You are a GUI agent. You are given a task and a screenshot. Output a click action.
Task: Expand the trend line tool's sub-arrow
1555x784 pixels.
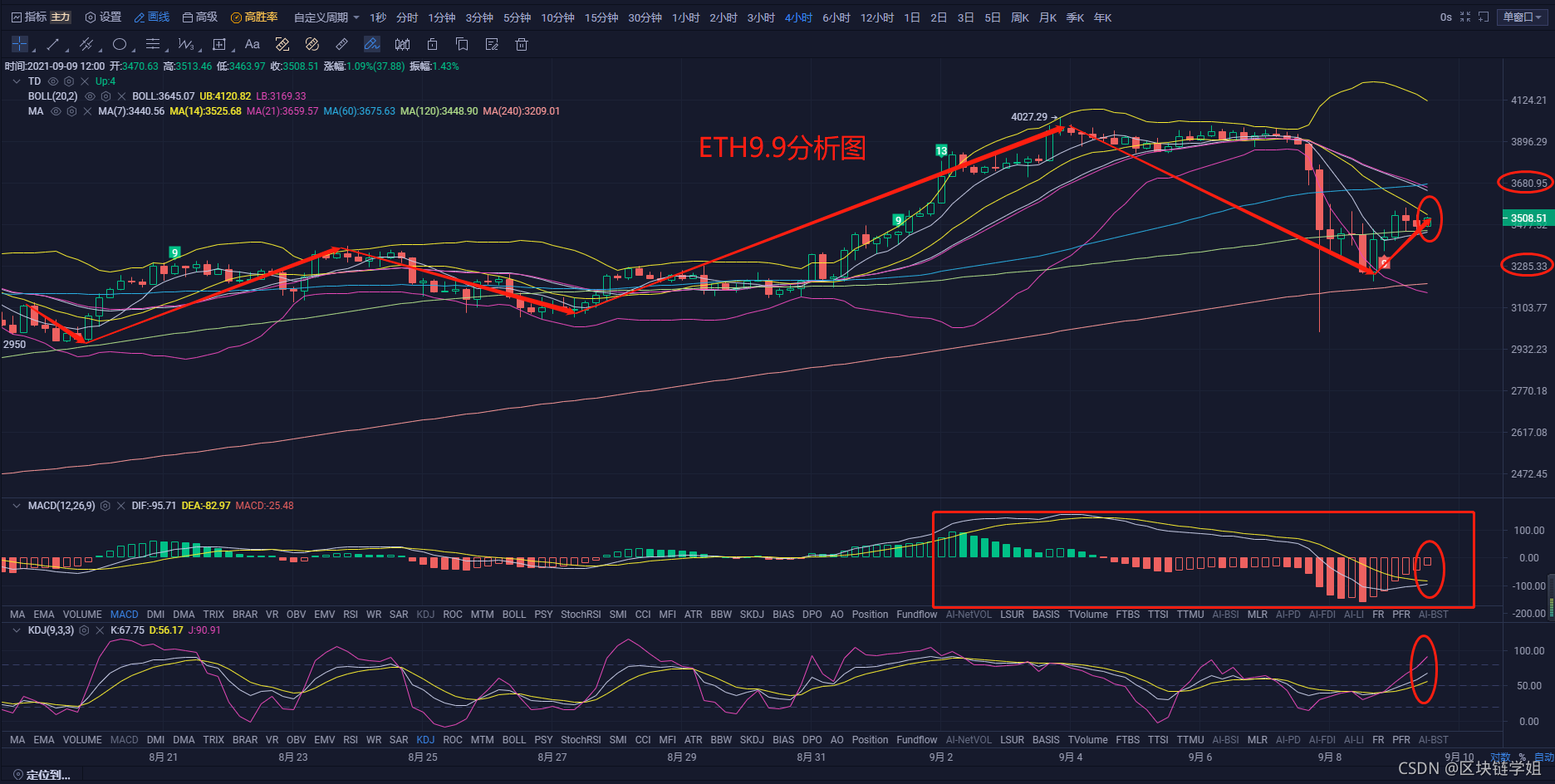pyautogui.click(x=66, y=51)
